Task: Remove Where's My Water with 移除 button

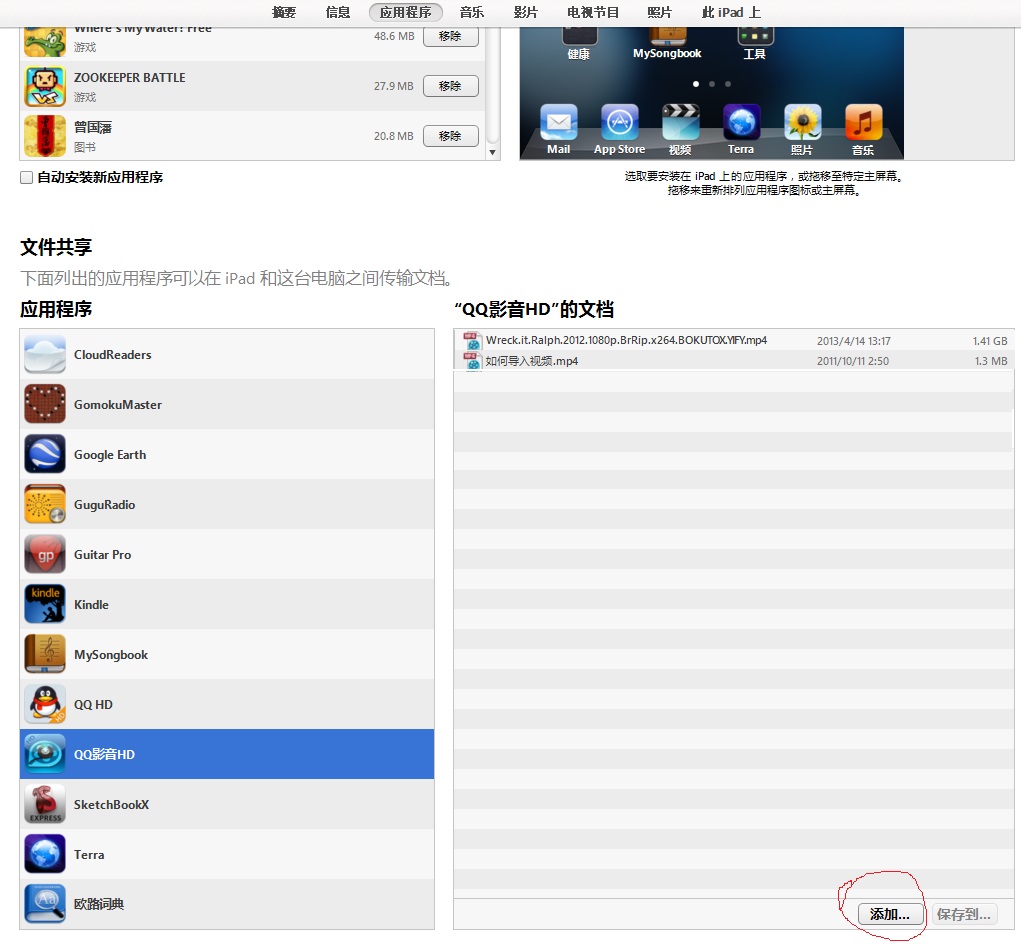Action: pos(451,36)
